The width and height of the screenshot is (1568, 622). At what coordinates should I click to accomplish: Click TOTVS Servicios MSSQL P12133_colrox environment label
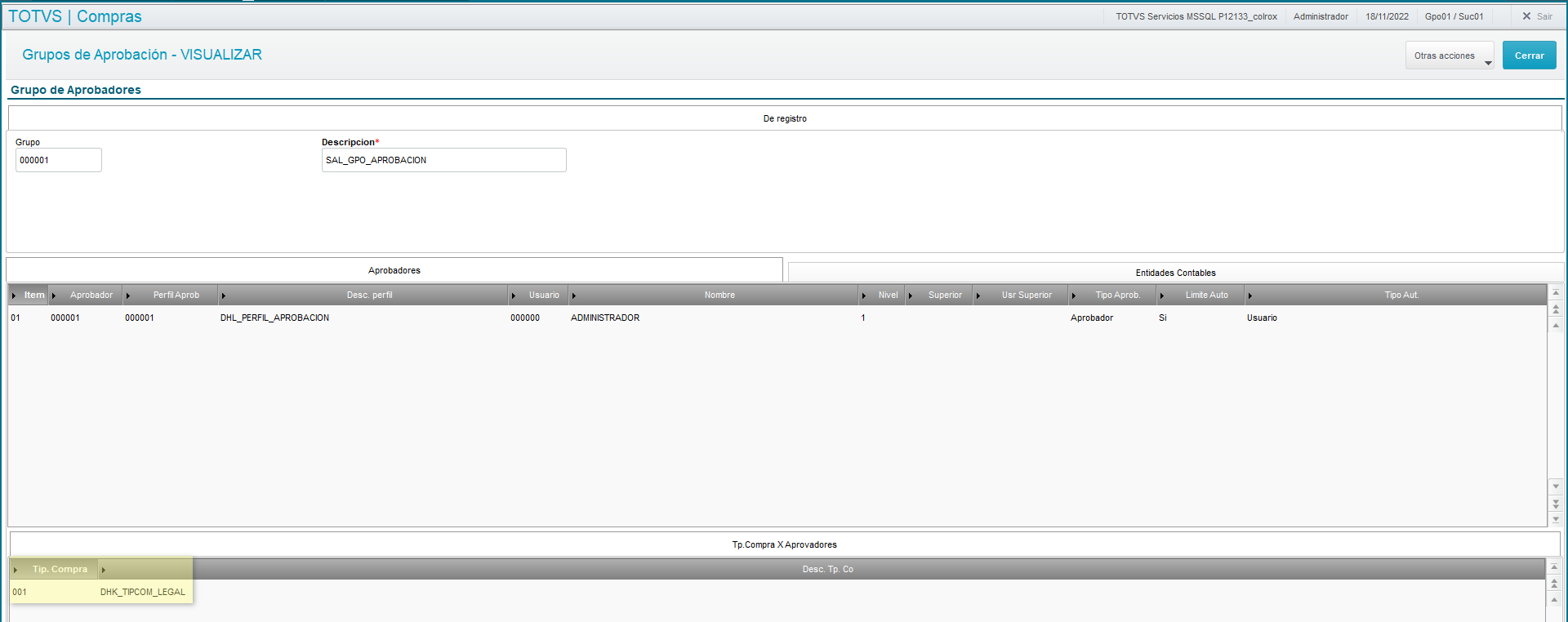[x=1196, y=16]
